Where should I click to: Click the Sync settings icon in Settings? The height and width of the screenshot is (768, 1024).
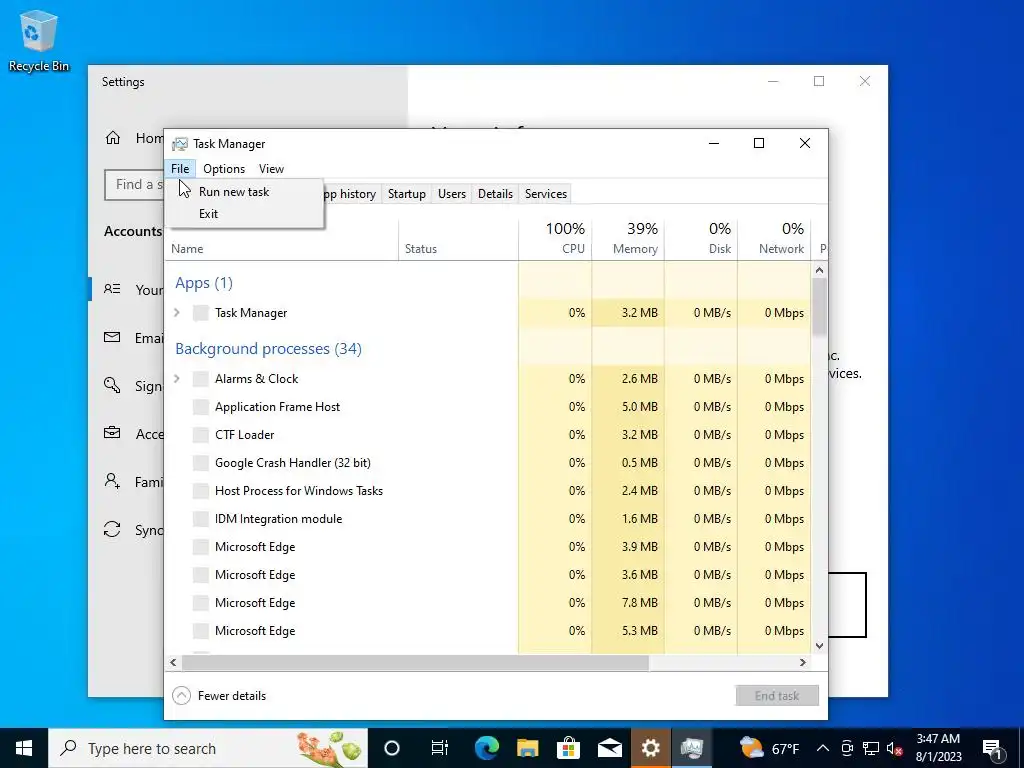(x=112, y=529)
